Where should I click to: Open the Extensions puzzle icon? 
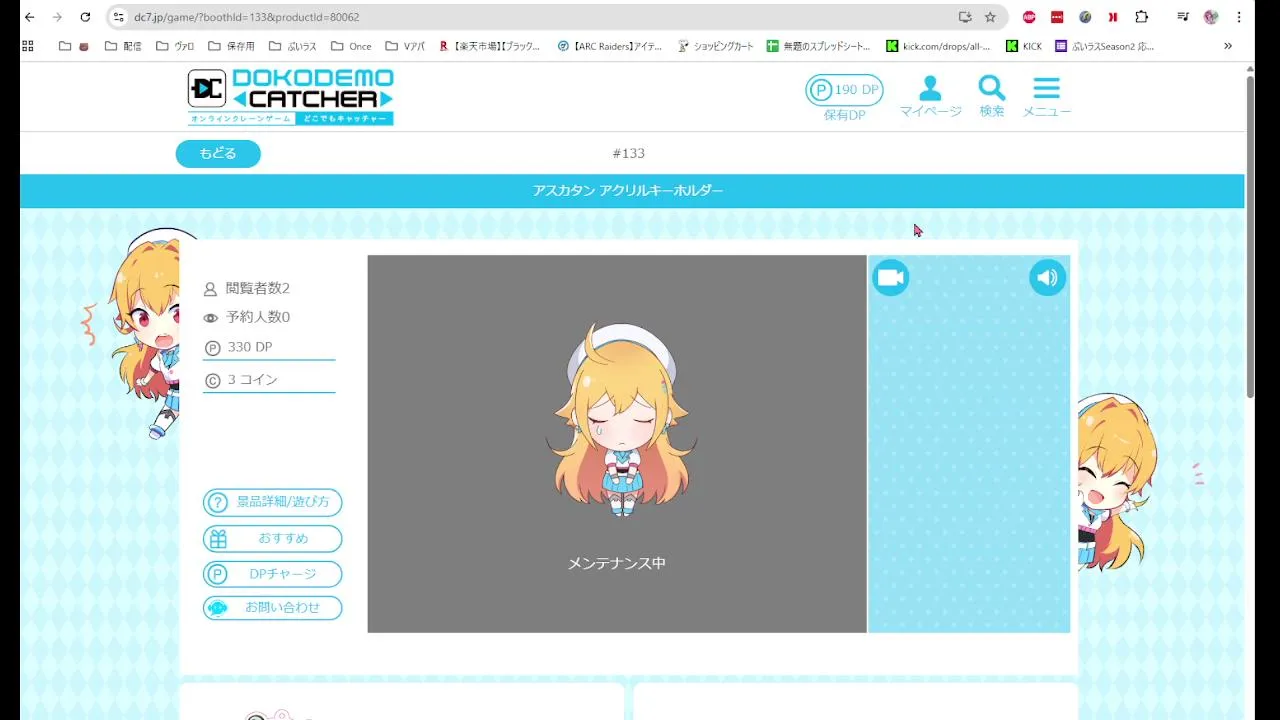1141,17
